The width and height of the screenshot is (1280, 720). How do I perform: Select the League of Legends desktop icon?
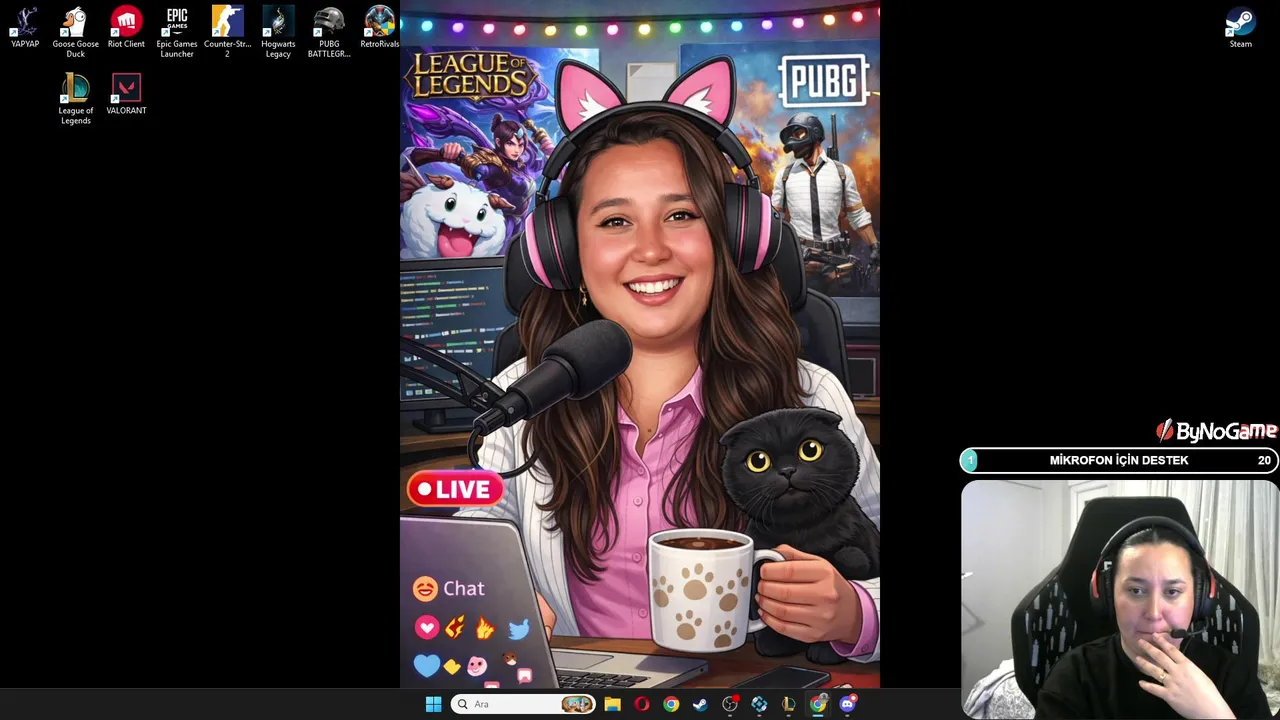(x=75, y=99)
